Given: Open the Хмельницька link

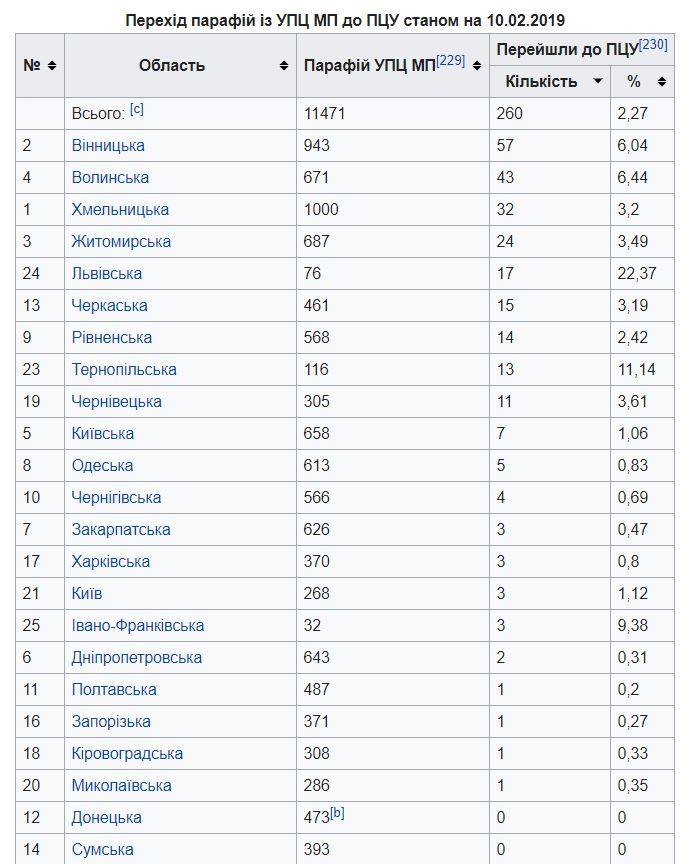Looking at the screenshot, I should click(x=120, y=209).
